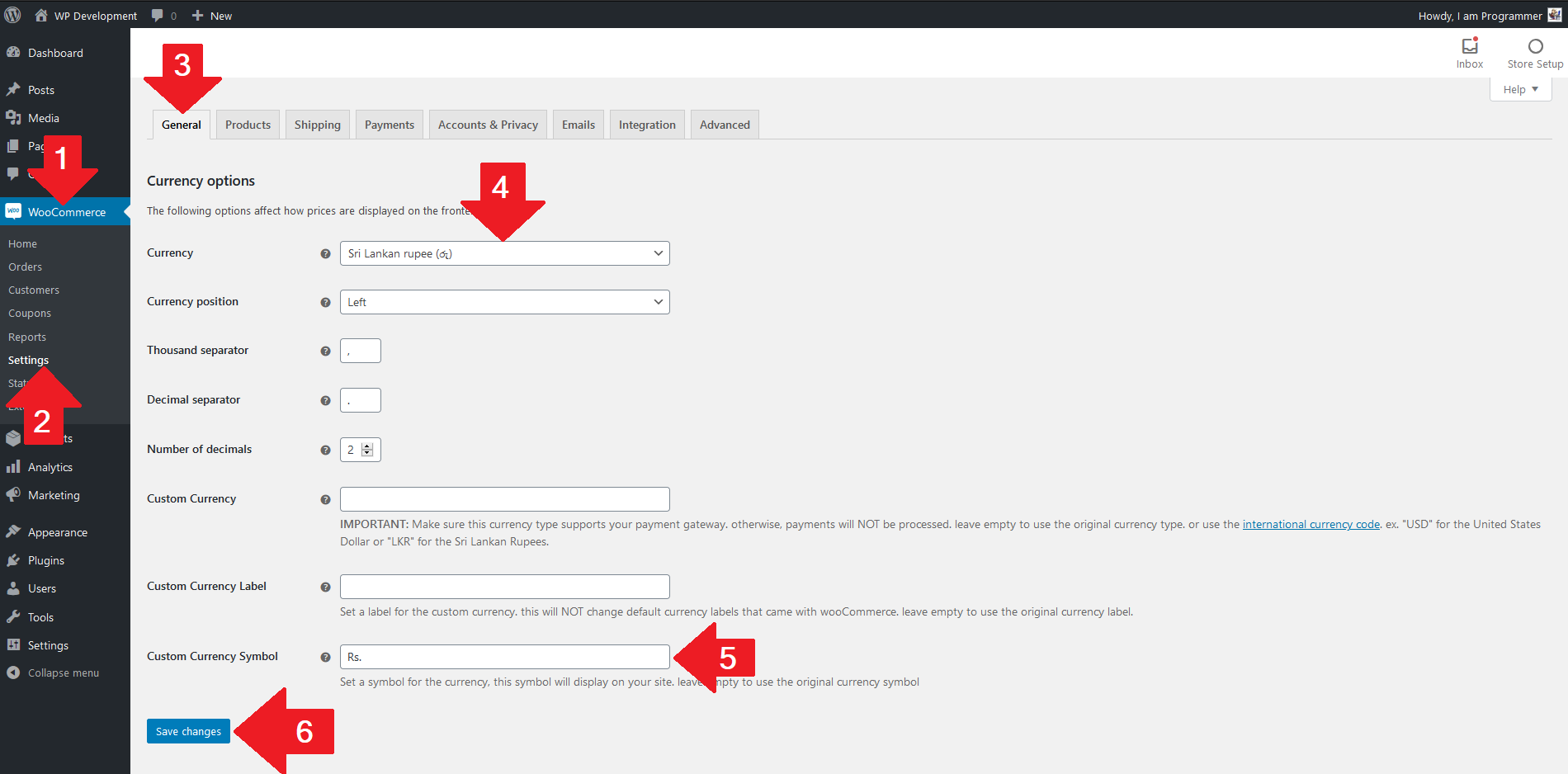The width and height of the screenshot is (1568, 774).
Task: Click the Save changes button
Action: 188,731
